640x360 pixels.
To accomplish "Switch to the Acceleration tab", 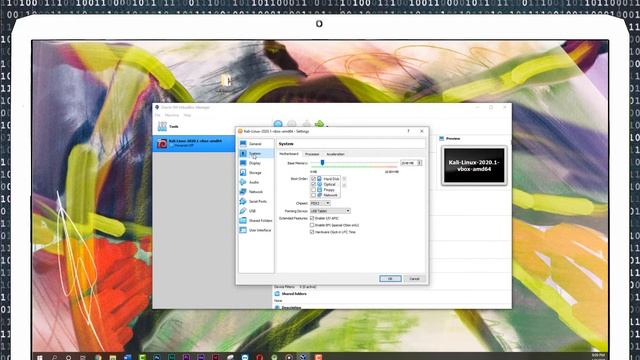I will (x=336, y=154).
